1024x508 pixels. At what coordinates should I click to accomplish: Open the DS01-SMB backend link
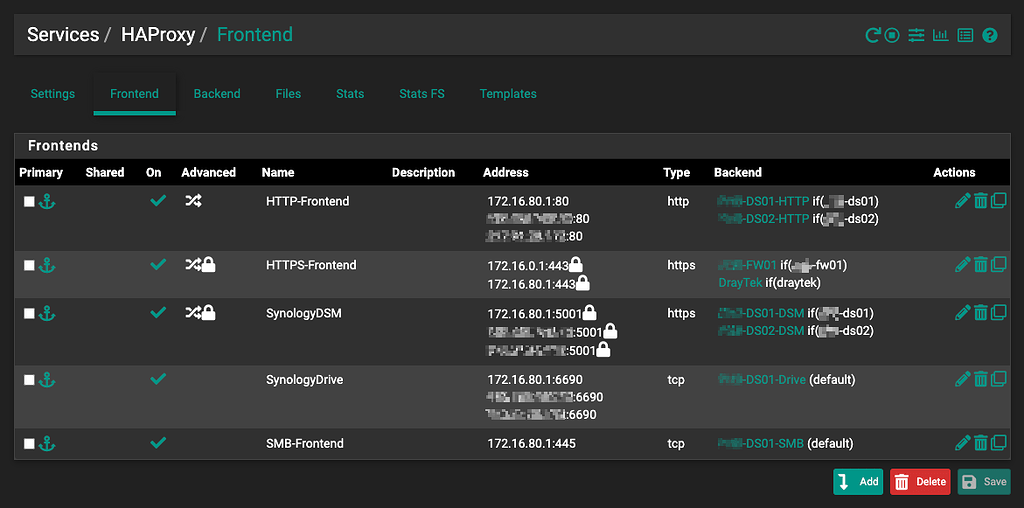click(x=761, y=444)
